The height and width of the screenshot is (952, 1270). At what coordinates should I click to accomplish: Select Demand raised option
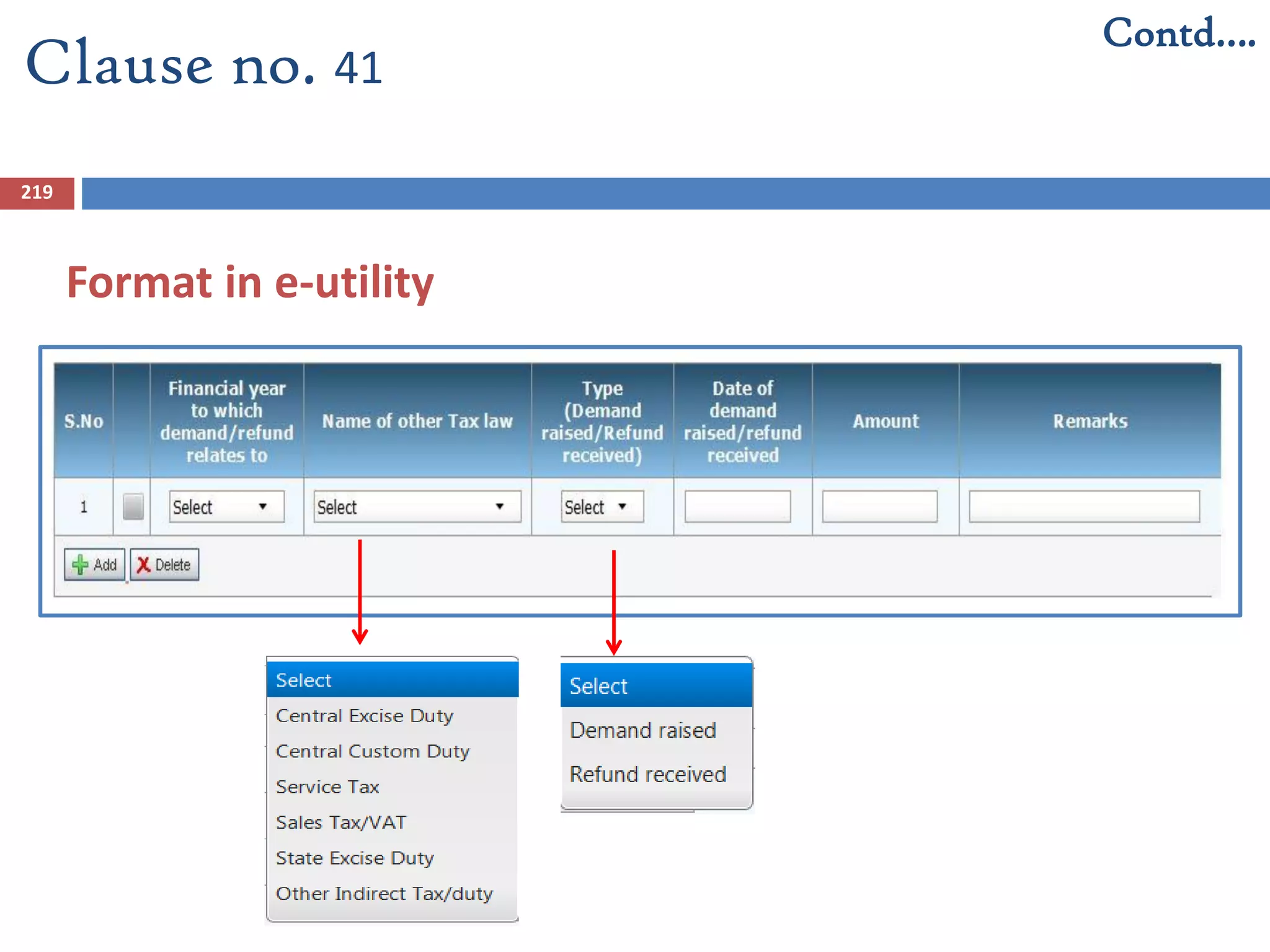point(656,730)
